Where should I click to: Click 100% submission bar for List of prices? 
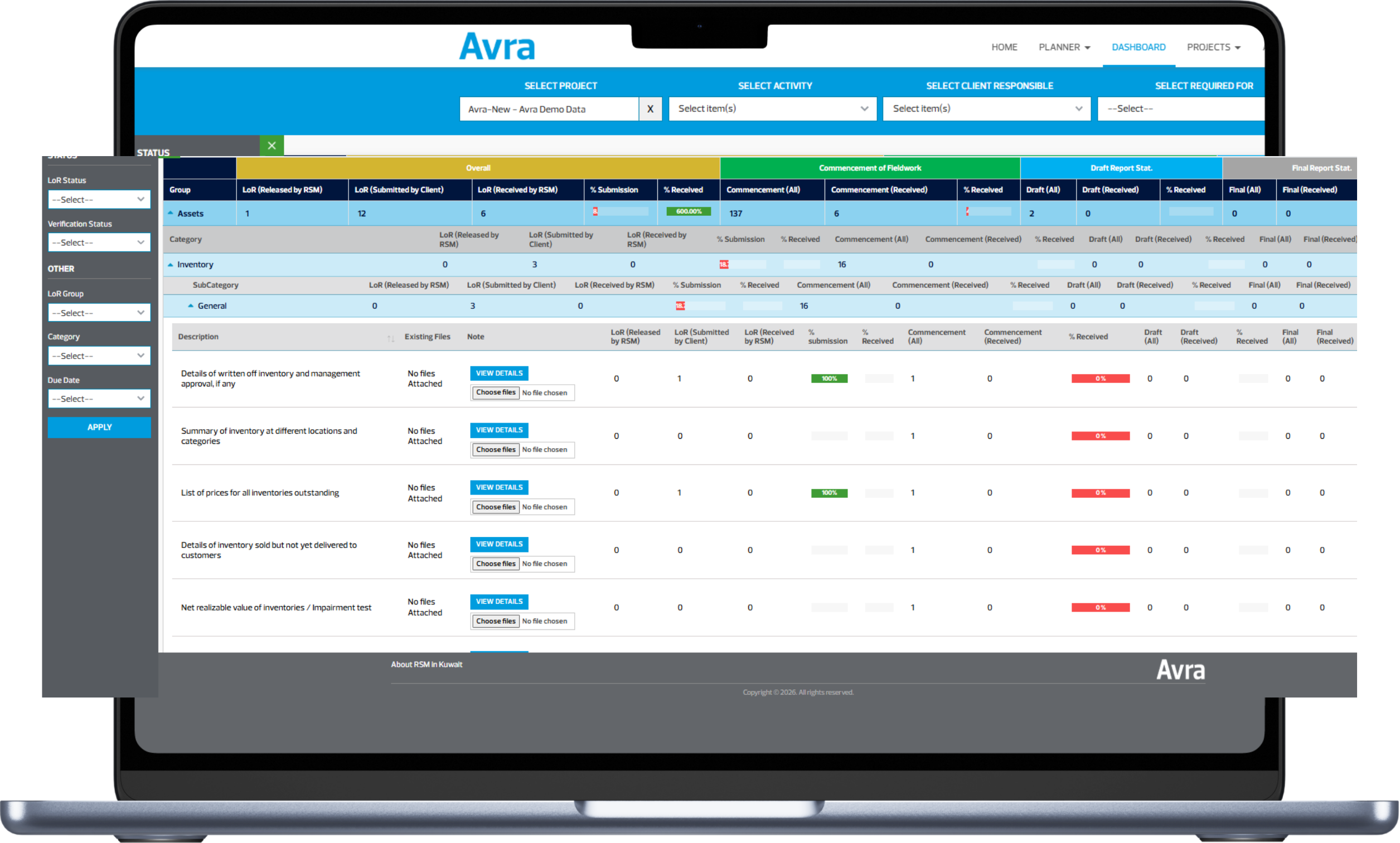pos(829,493)
